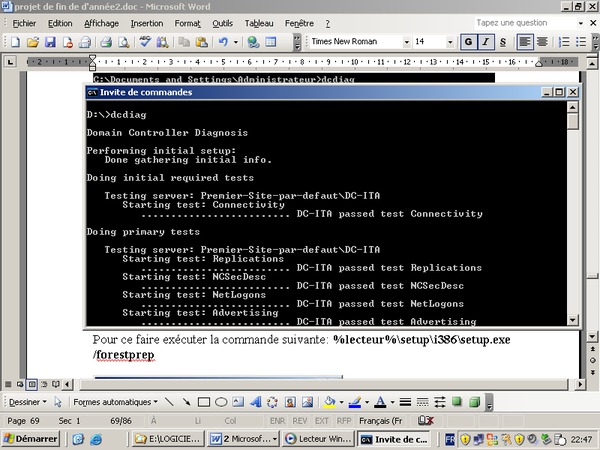Toggle bulleted list formatting
The width and height of the screenshot is (600, 450).
pos(581,42)
